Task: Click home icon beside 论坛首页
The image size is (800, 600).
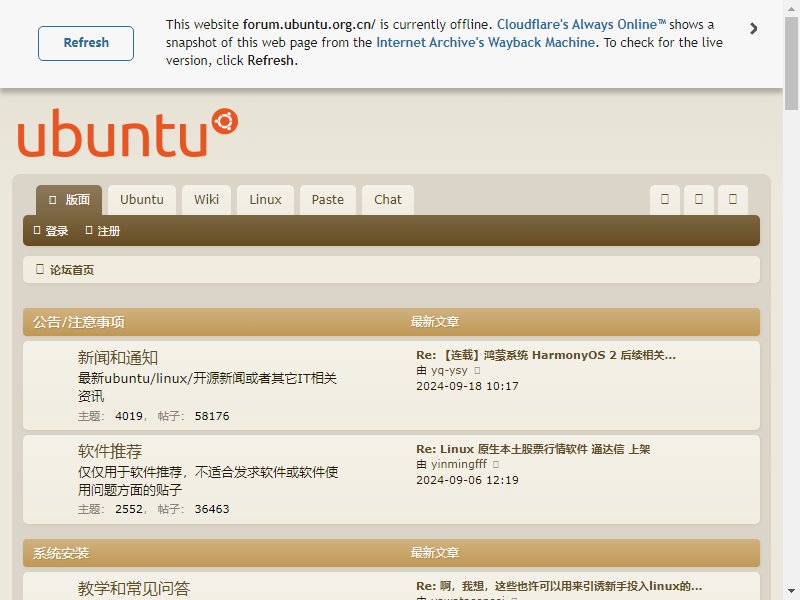Action: (40, 269)
